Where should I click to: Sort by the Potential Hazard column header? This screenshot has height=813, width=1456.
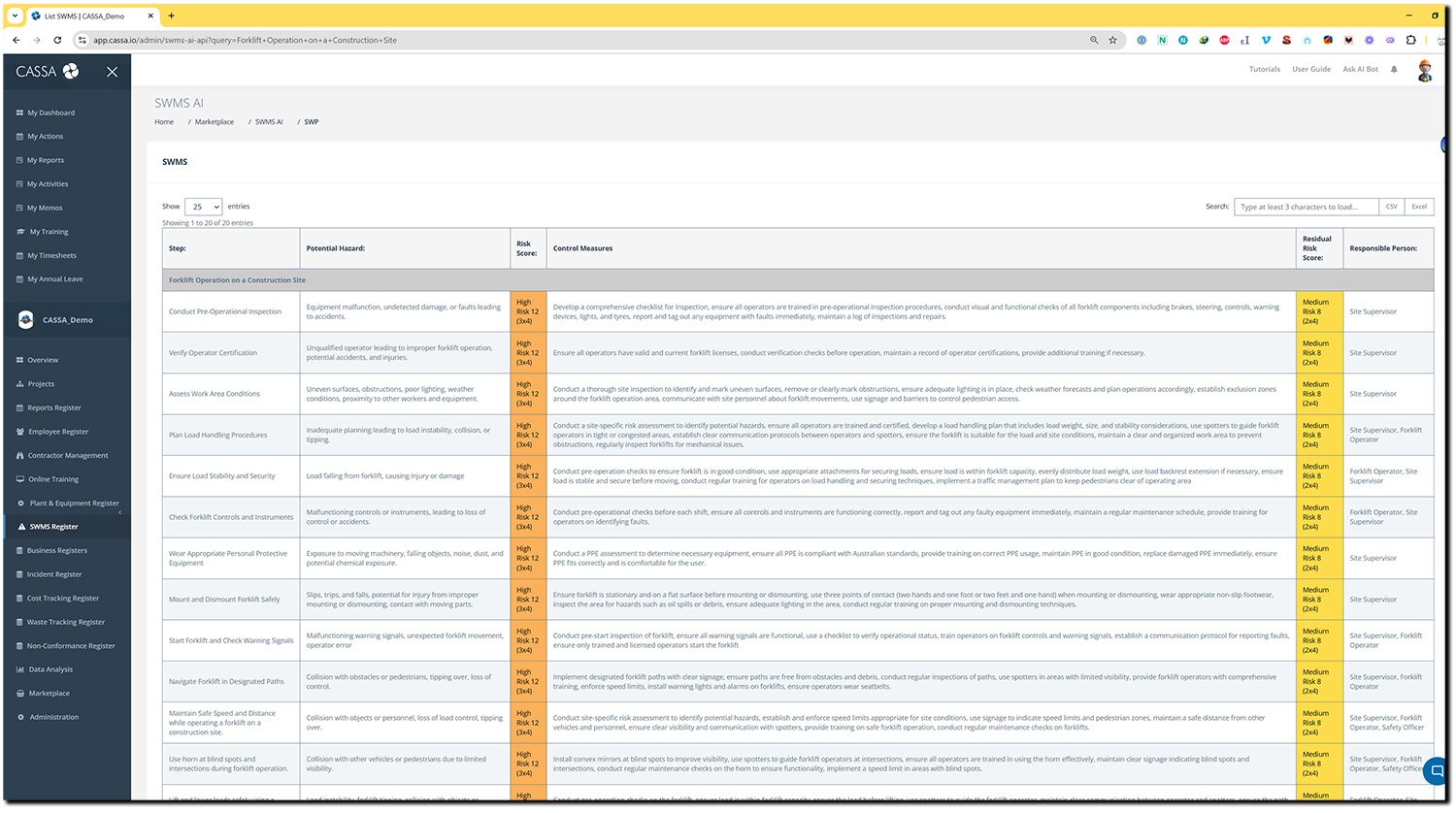[x=405, y=248]
